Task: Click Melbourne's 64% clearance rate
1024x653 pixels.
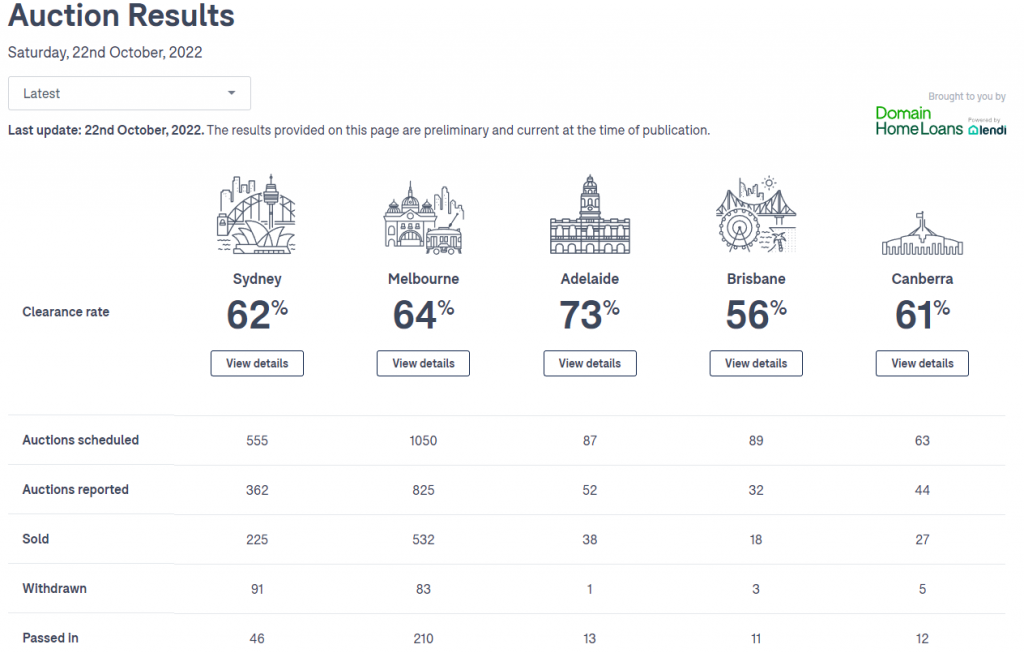Action: (x=423, y=314)
